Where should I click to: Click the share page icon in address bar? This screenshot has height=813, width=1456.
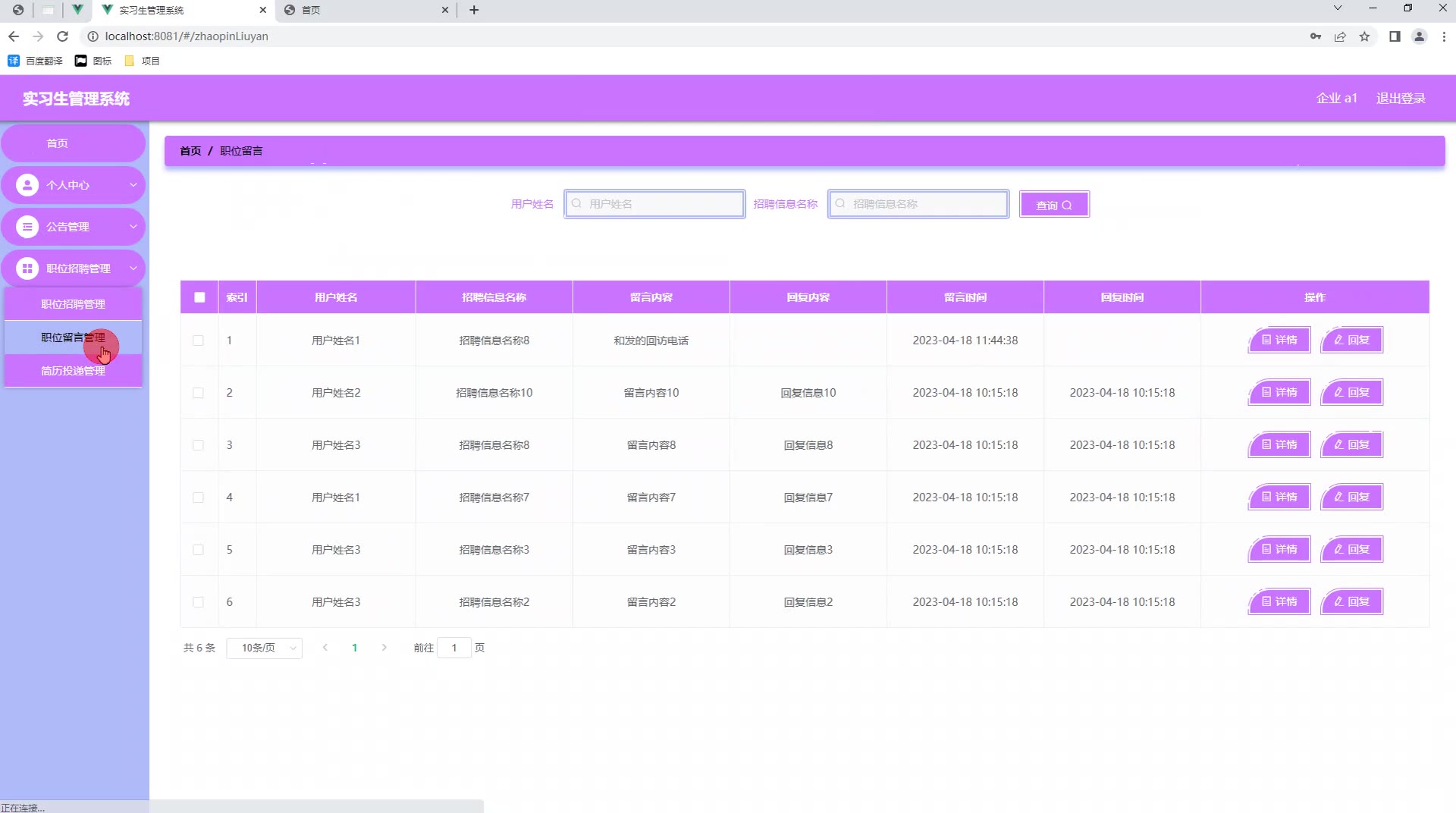[1340, 36]
